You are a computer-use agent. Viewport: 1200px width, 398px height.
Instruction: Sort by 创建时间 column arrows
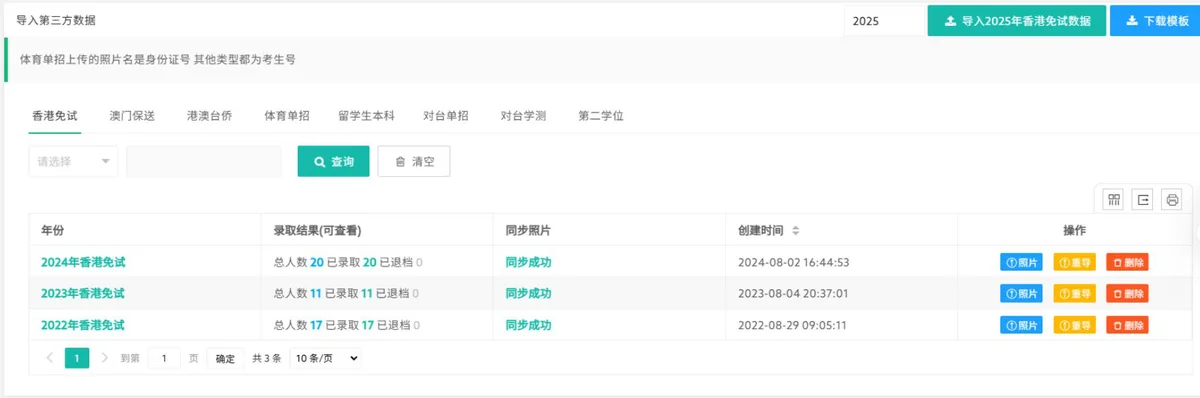pos(796,230)
